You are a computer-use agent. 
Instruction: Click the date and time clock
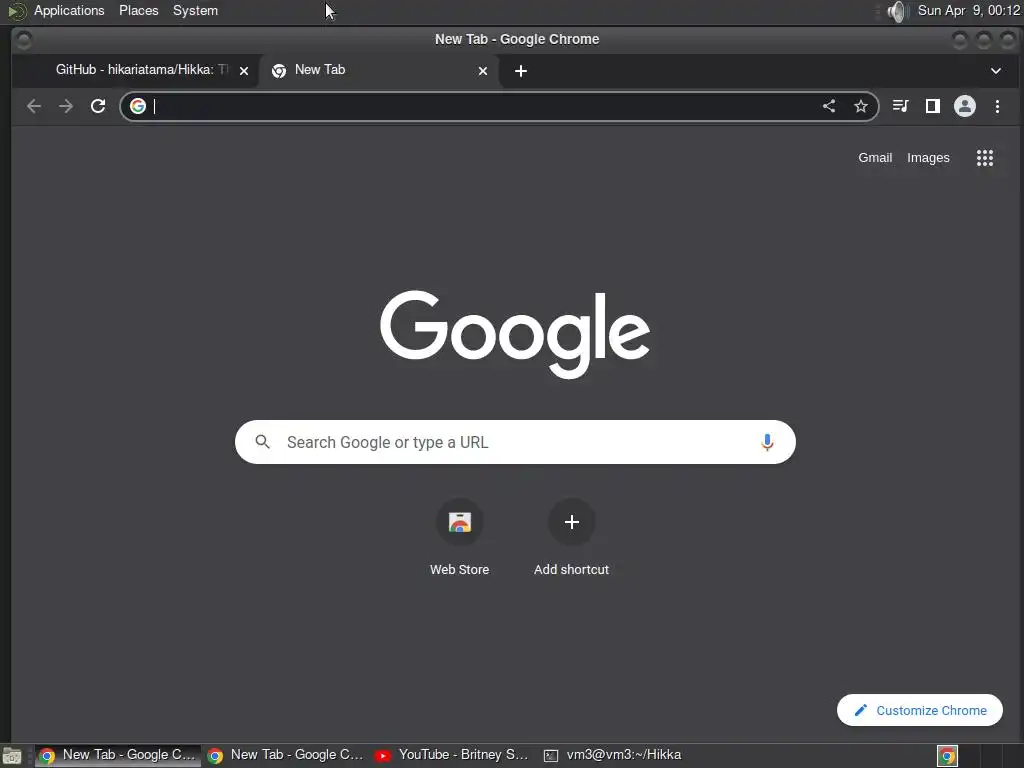(x=968, y=10)
